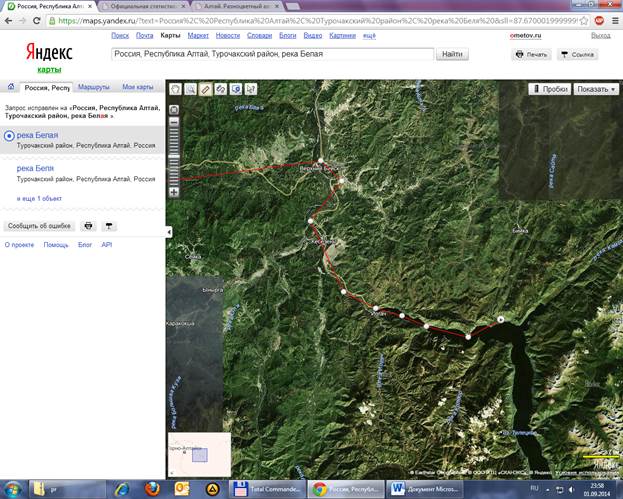Reload the page with the refresh icon

[x=37, y=21]
